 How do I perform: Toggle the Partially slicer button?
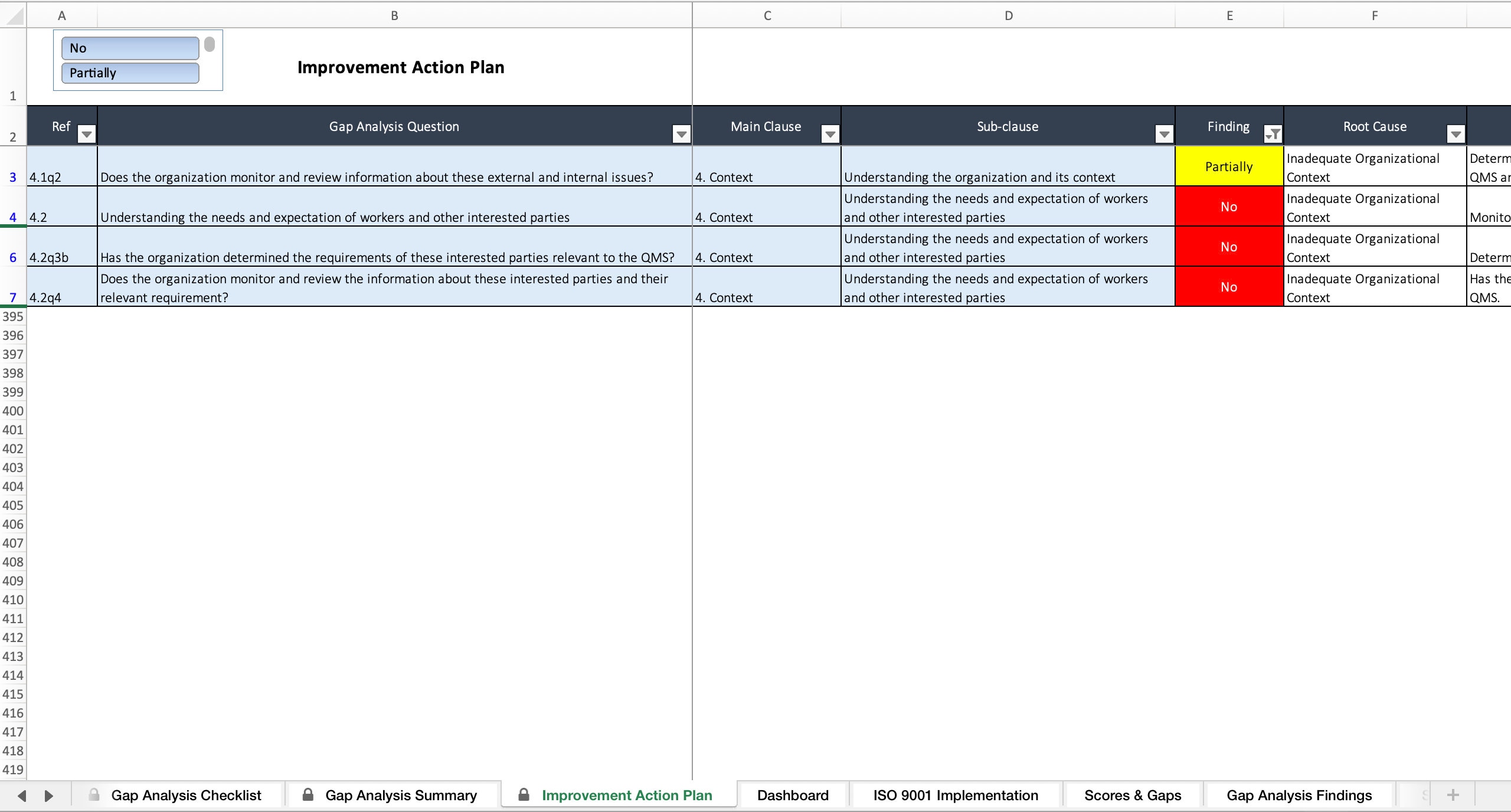click(130, 73)
